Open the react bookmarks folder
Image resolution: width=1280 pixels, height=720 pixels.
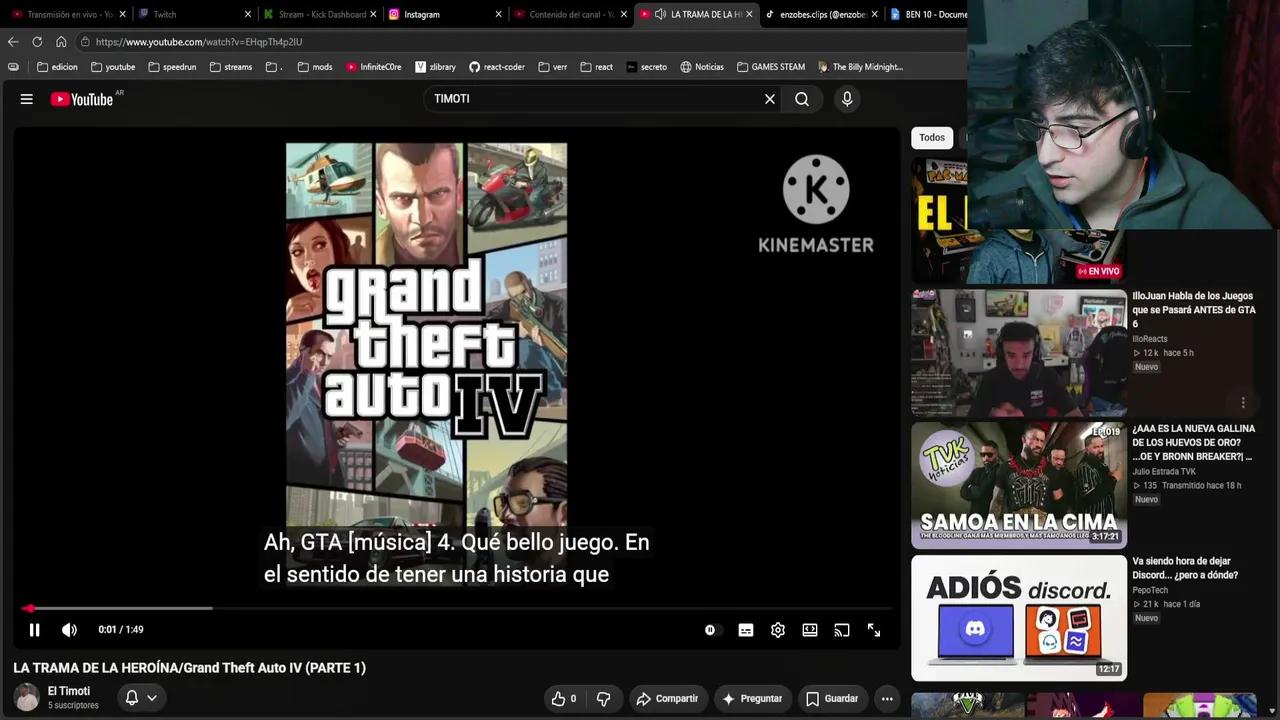596,67
